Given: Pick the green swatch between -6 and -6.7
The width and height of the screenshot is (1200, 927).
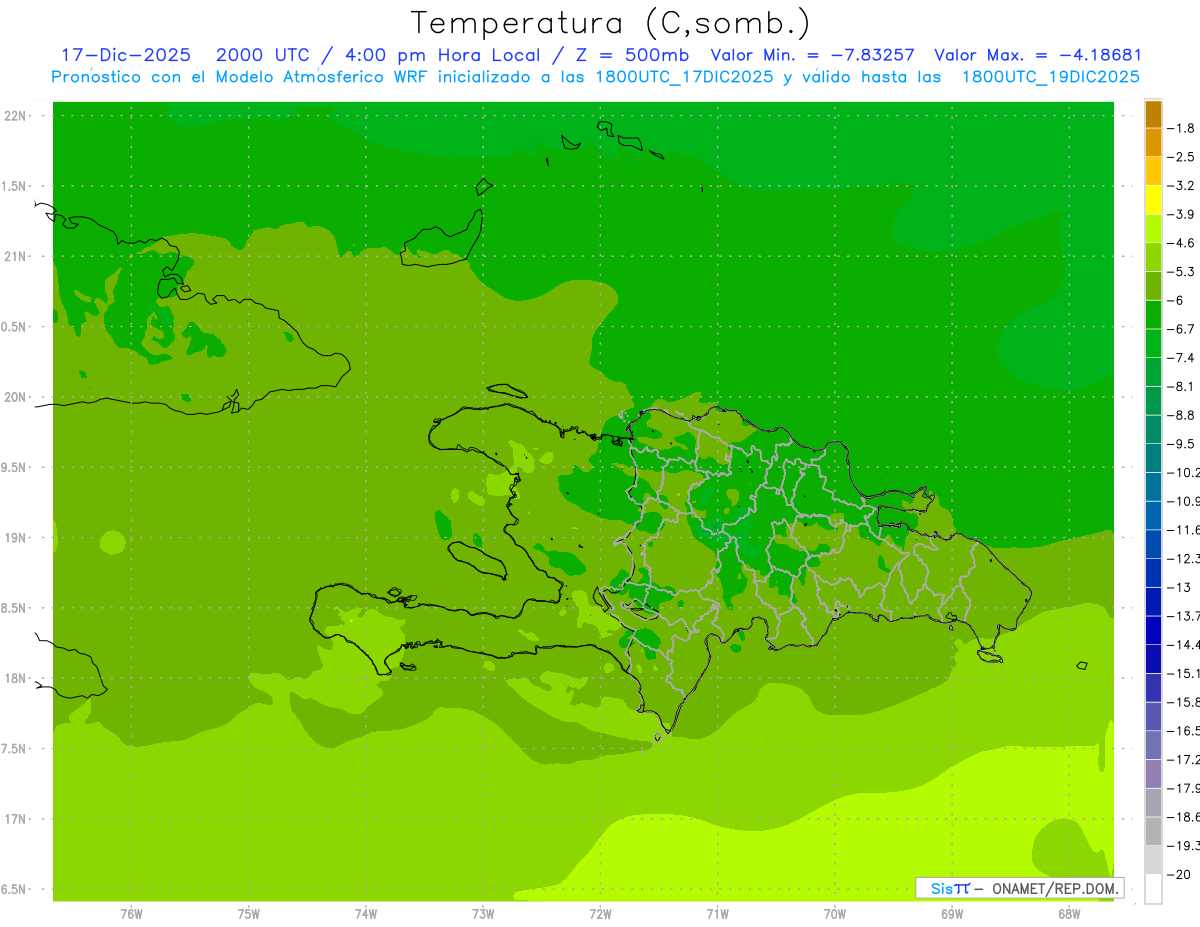Looking at the screenshot, I should click(x=1153, y=314).
